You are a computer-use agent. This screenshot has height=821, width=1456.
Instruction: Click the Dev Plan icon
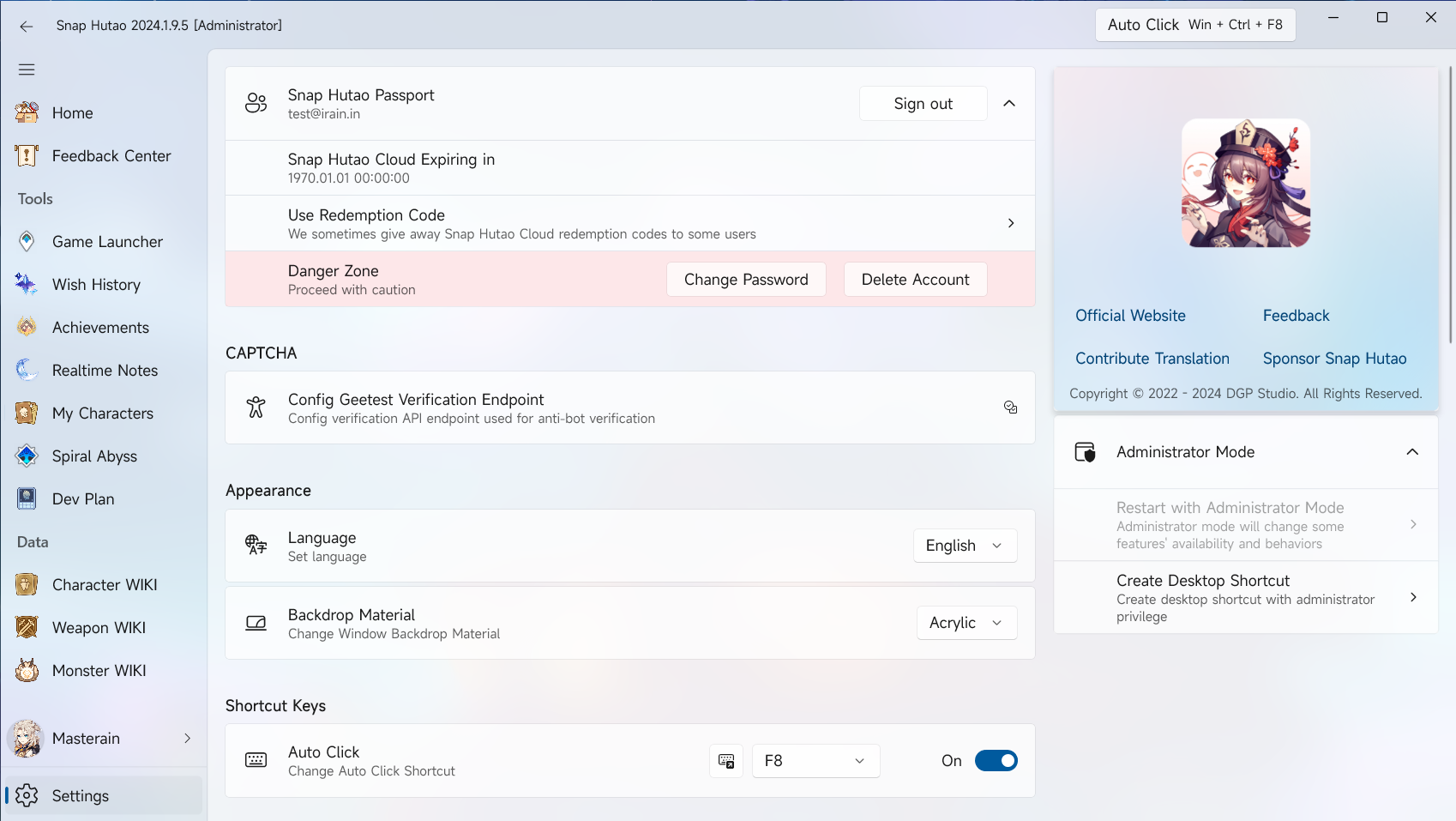click(27, 498)
